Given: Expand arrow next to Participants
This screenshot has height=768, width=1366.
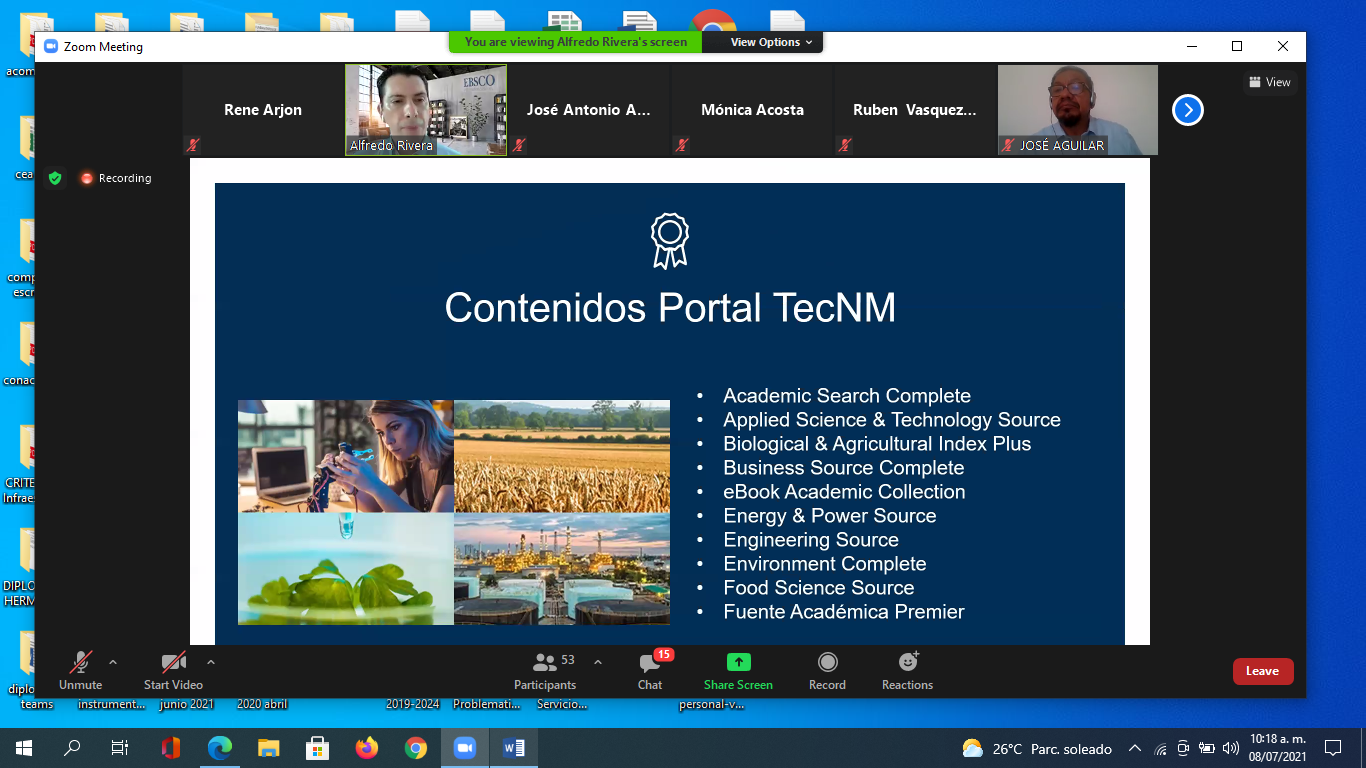Looking at the screenshot, I should click(598, 662).
